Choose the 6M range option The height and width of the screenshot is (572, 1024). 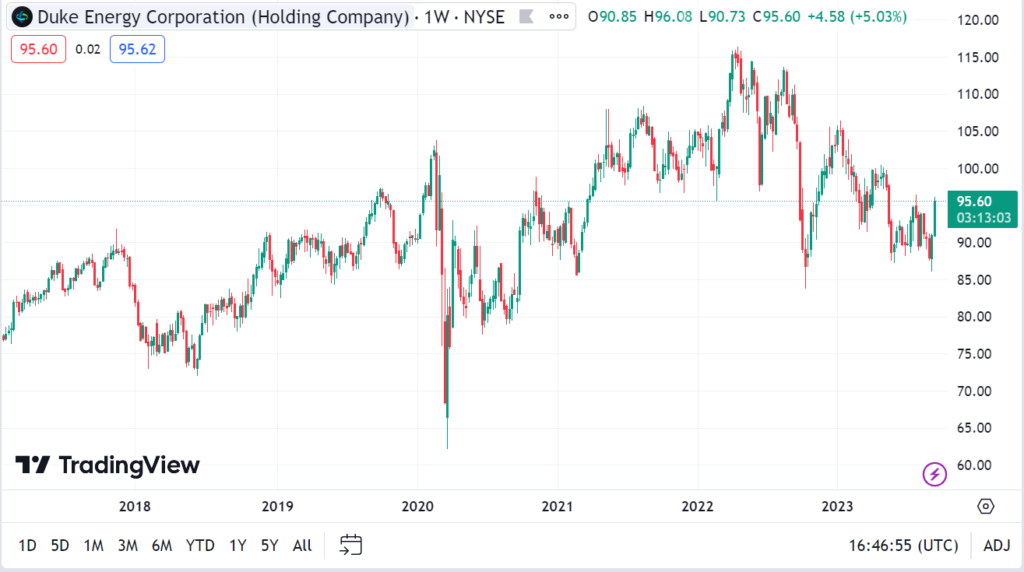161,545
